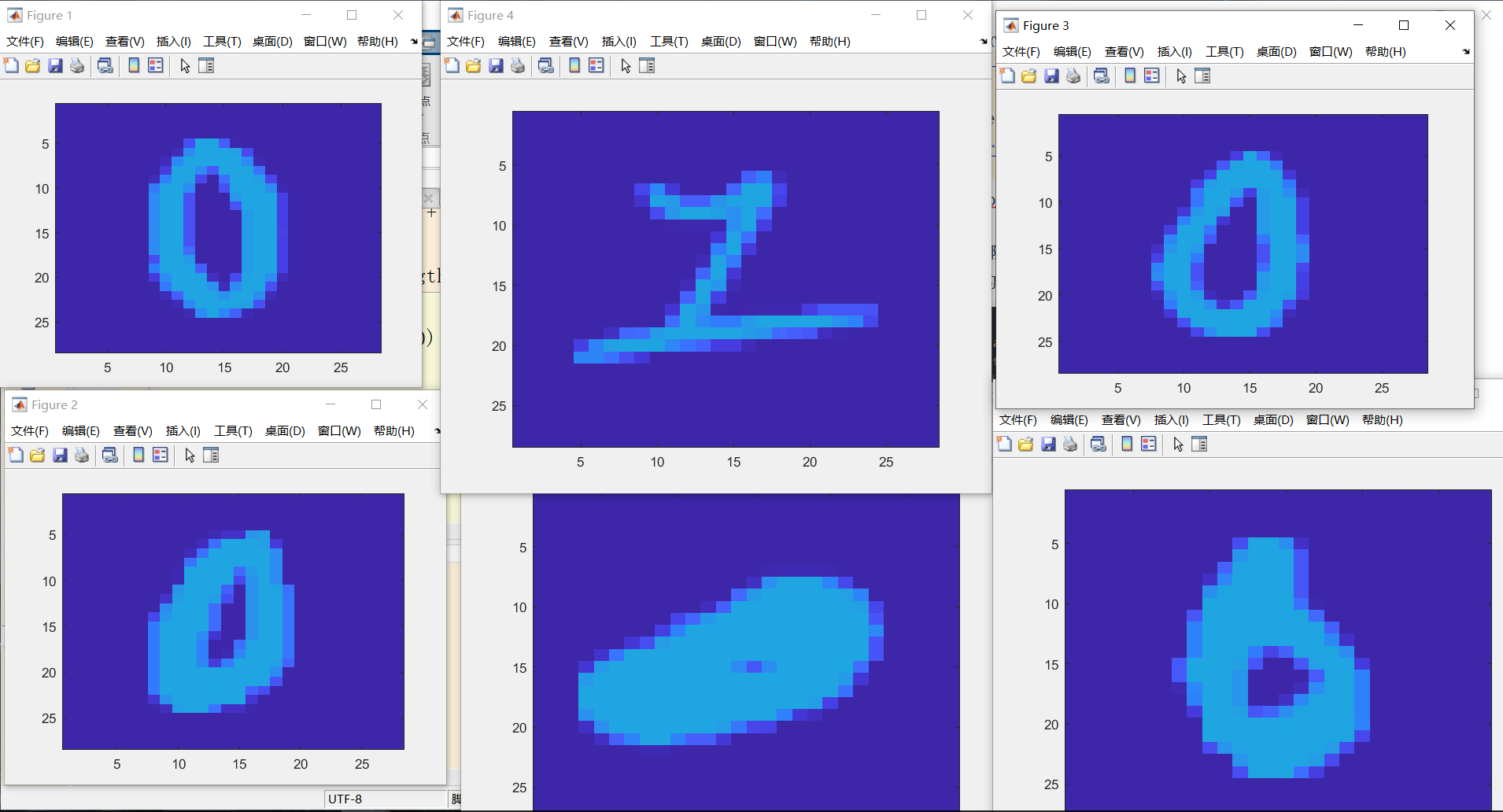Screen dimensions: 1503x812
Task: Save Figure 3 using toolbar save icon
Action: click(x=1051, y=76)
